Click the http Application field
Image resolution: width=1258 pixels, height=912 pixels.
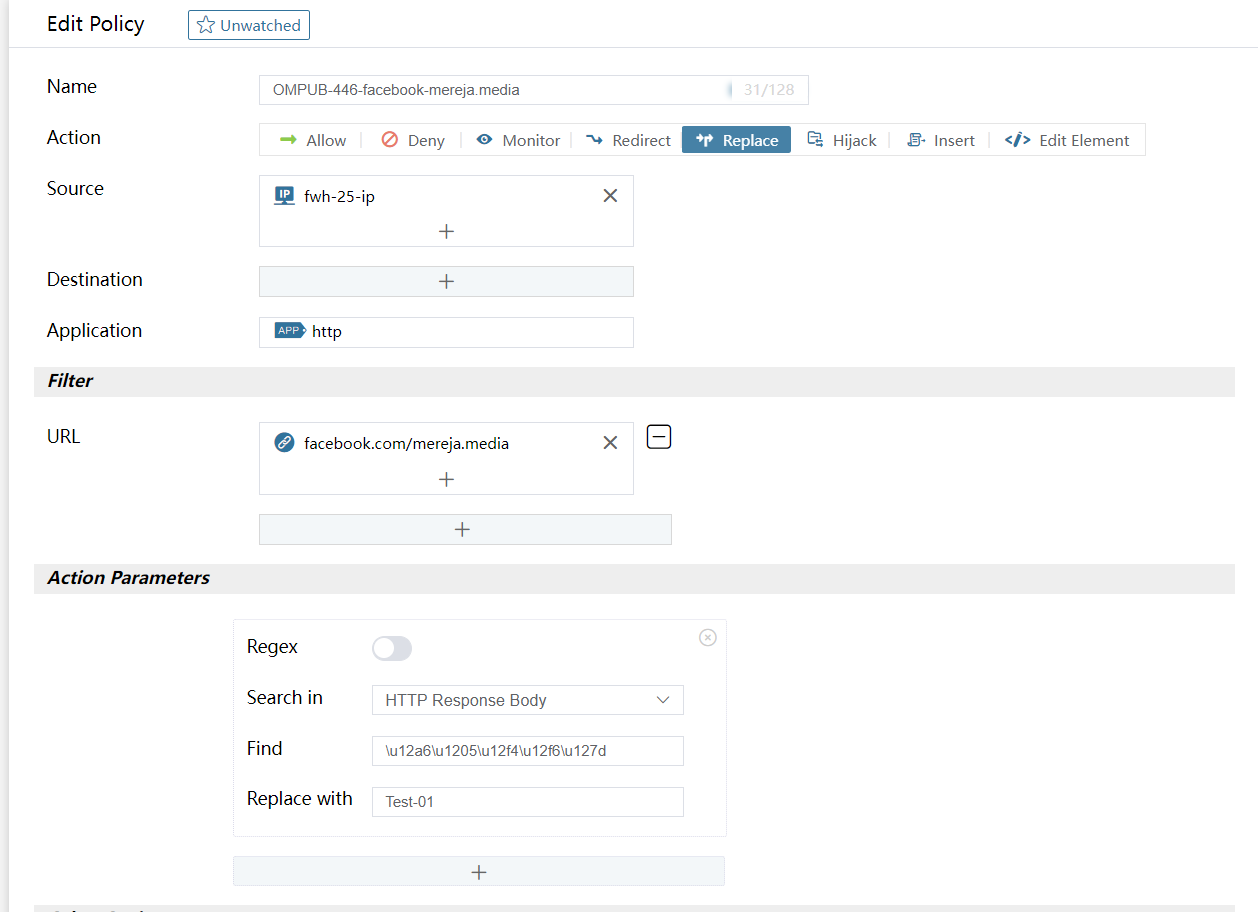pos(446,332)
